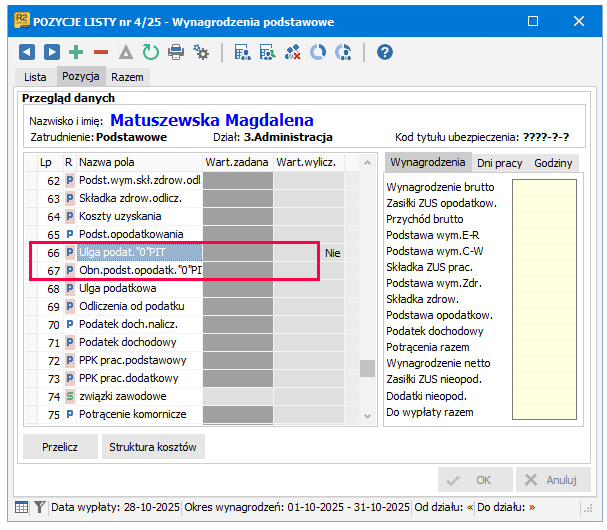The width and height of the screenshot is (607, 530).
Task: Click calculator with employee toolbar icon
Action: click(243, 52)
